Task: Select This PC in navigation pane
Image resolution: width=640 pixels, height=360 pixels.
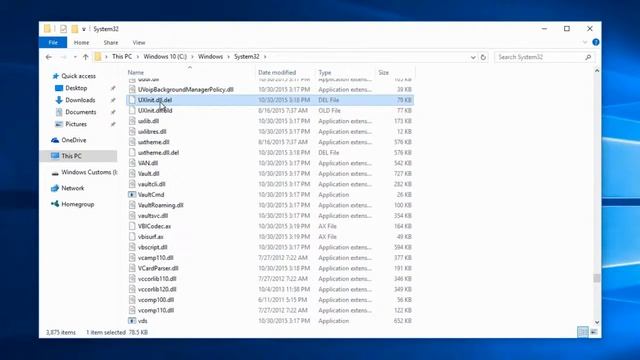Action: (x=71, y=156)
